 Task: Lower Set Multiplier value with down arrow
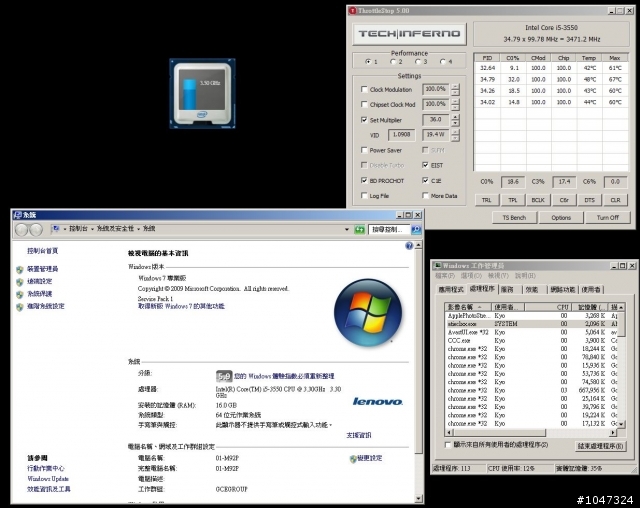[455, 123]
